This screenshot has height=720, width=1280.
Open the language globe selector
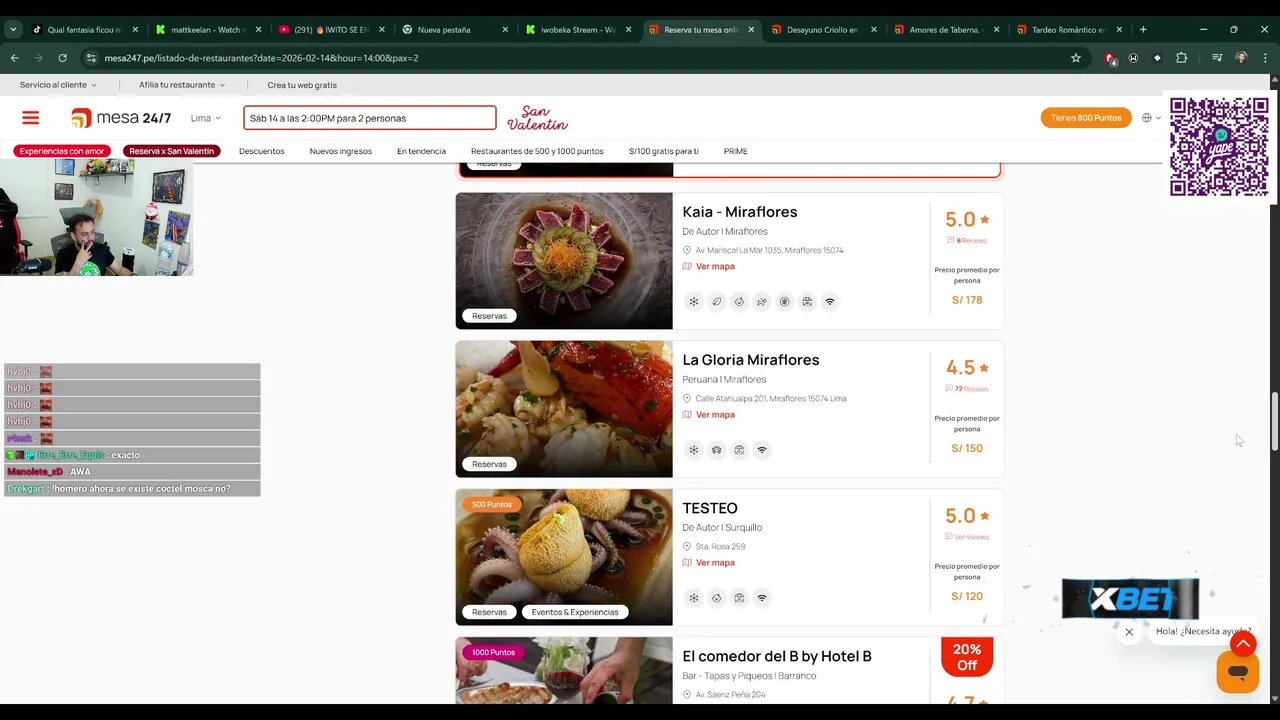coord(1150,118)
